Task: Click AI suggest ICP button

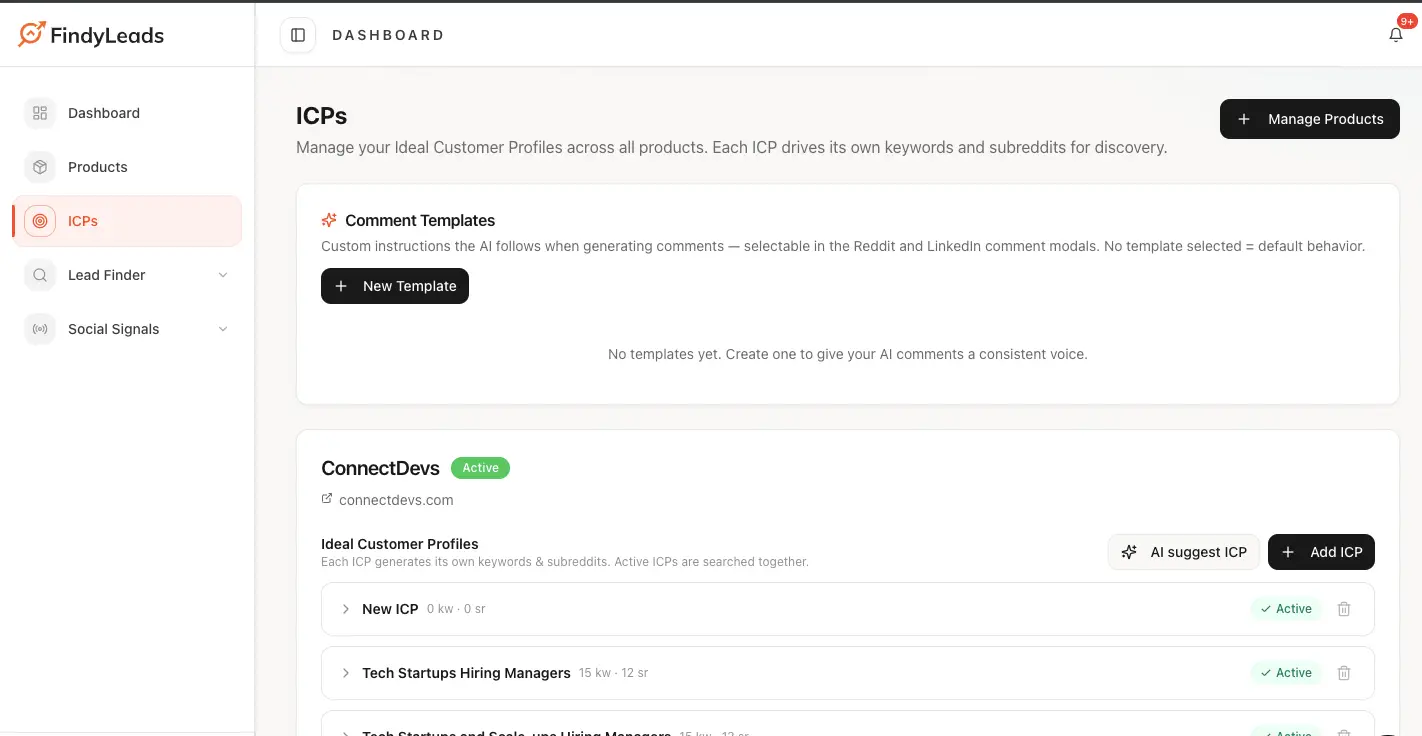Action: click(1184, 552)
